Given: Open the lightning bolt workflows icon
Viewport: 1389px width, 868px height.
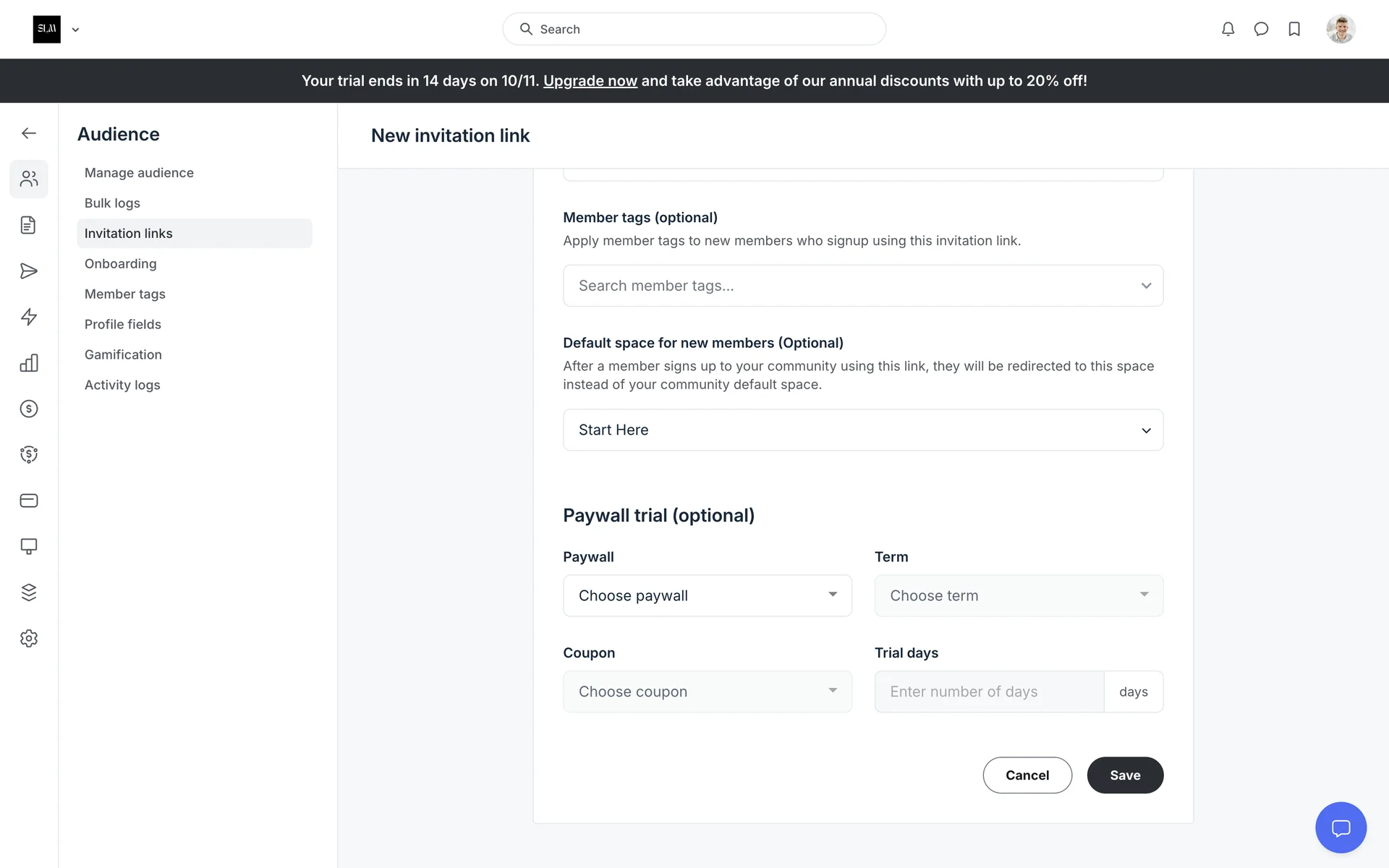Looking at the screenshot, I should coord(29,317).
